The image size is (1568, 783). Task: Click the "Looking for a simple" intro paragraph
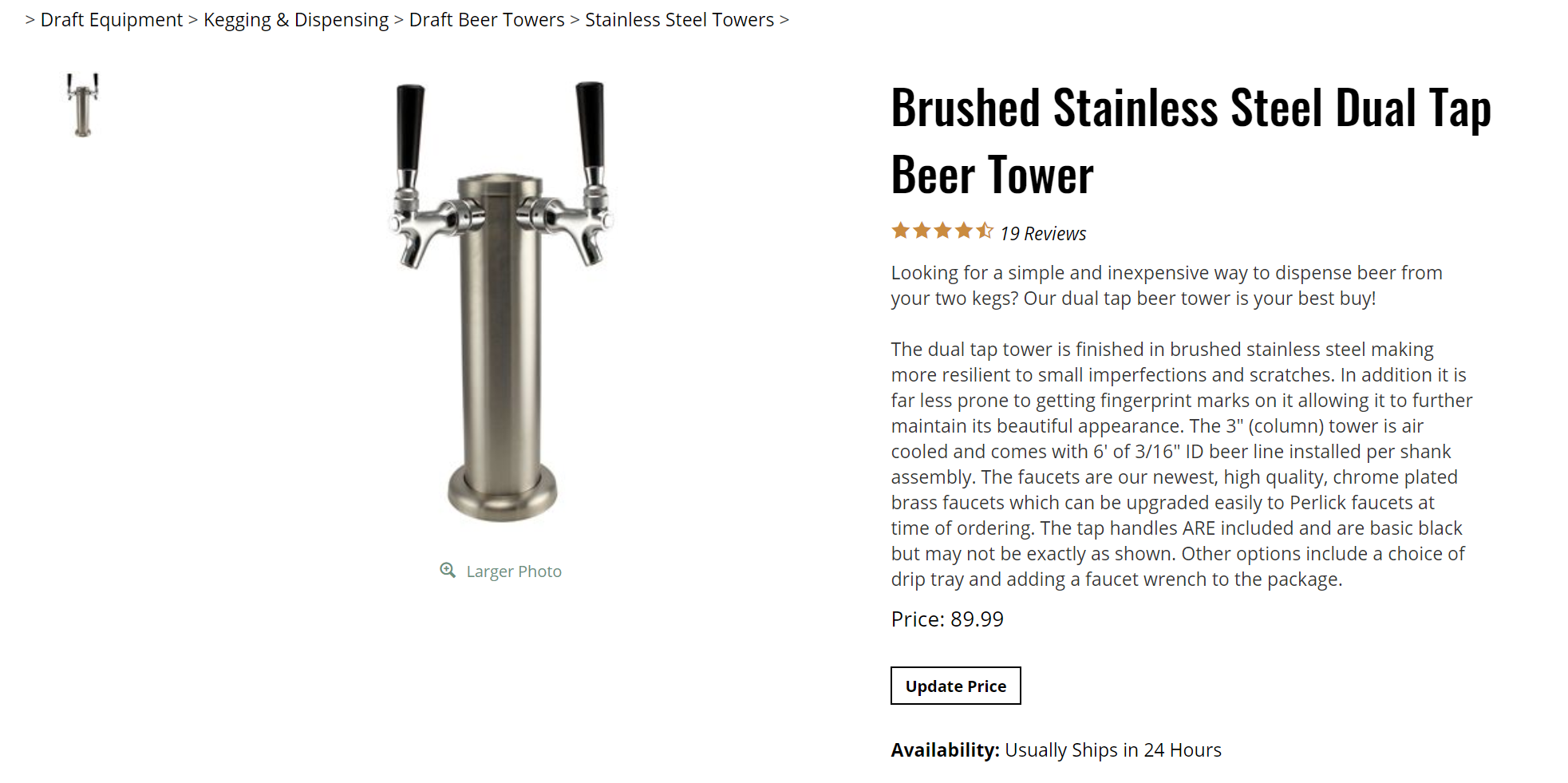click(1166, 286)
